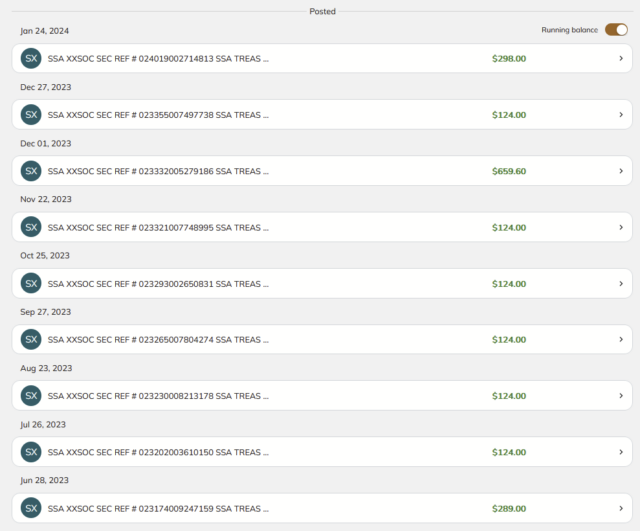Screen dimensions: 640x531
Task: Click the SX icon on Jan 24, 2024 transaction
Action: (x=31, y=59)
